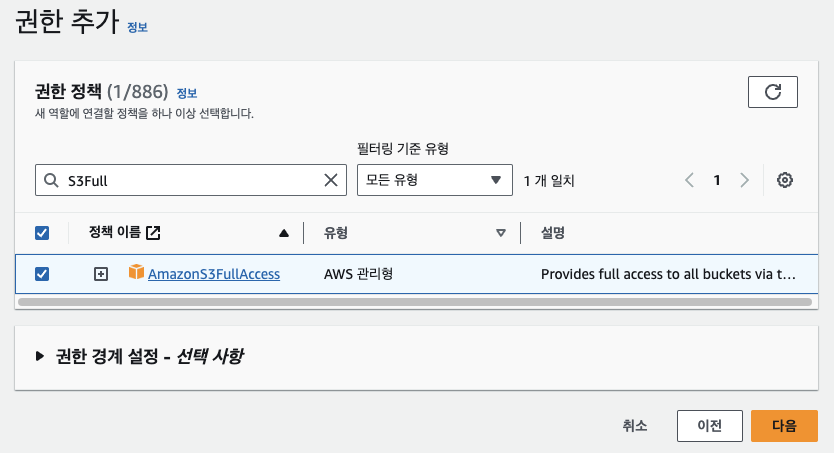Focus the policy search input field
The image size is (834, 453).
point(191,180)
